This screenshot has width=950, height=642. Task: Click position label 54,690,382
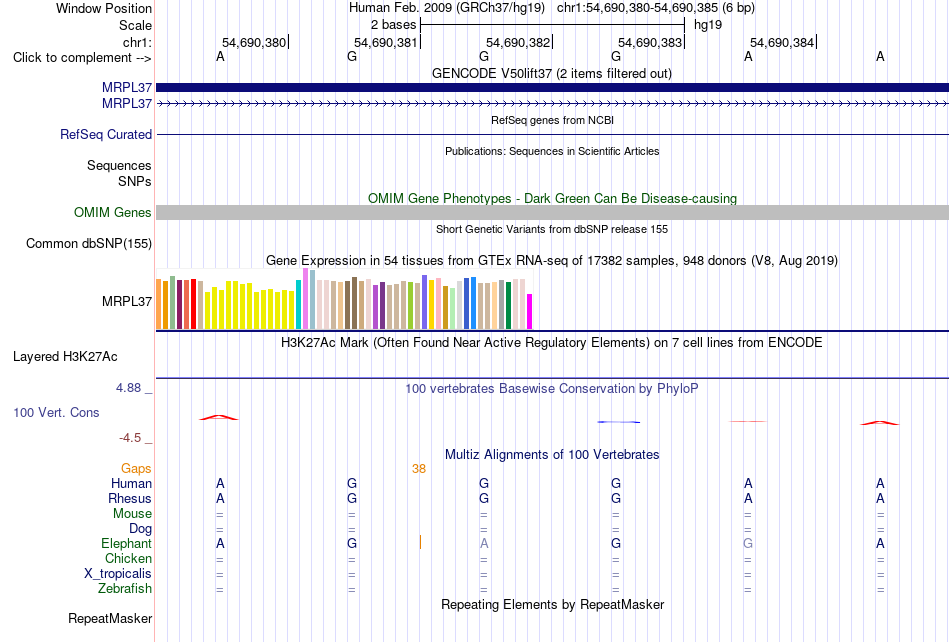pyautogui.click(x=517, y=42)
